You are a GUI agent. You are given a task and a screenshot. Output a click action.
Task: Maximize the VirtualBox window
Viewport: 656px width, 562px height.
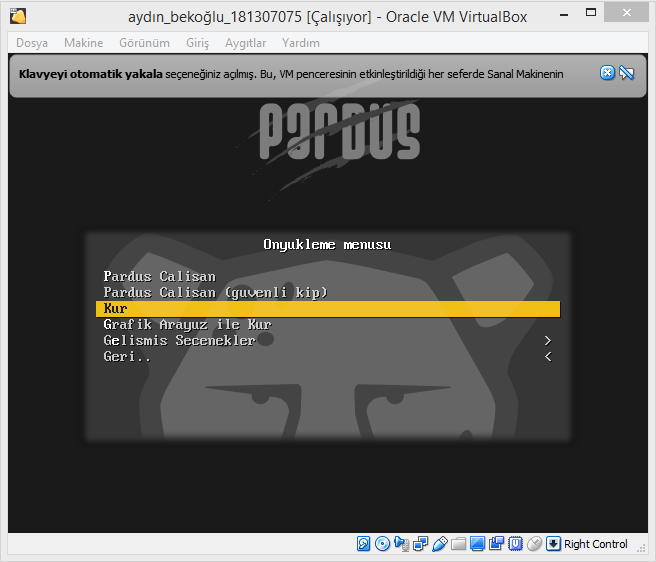tap(591, 13)
